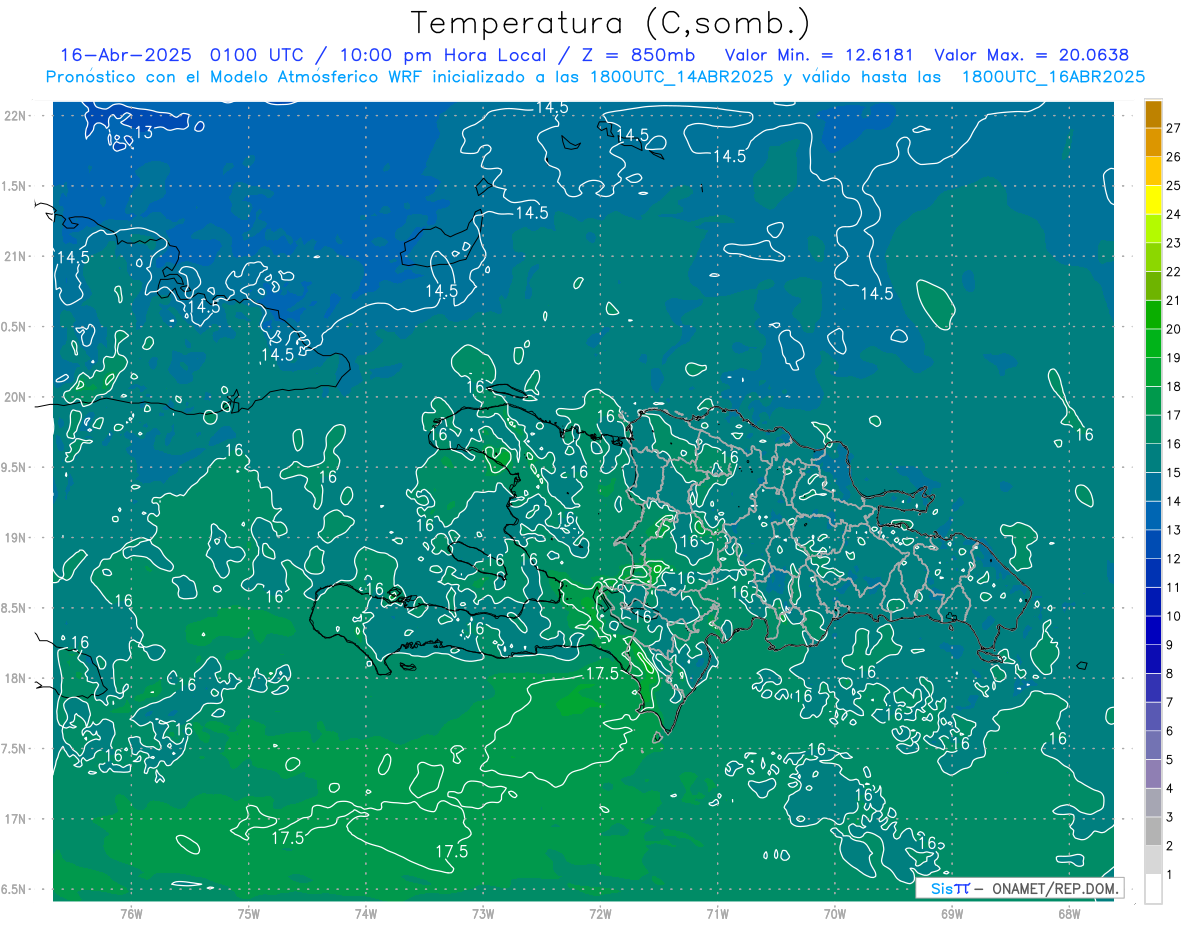This screenshot has height=927, width=1200.
Task: Click the '70W' longitude axis label
Action: [x=834, y=914]
